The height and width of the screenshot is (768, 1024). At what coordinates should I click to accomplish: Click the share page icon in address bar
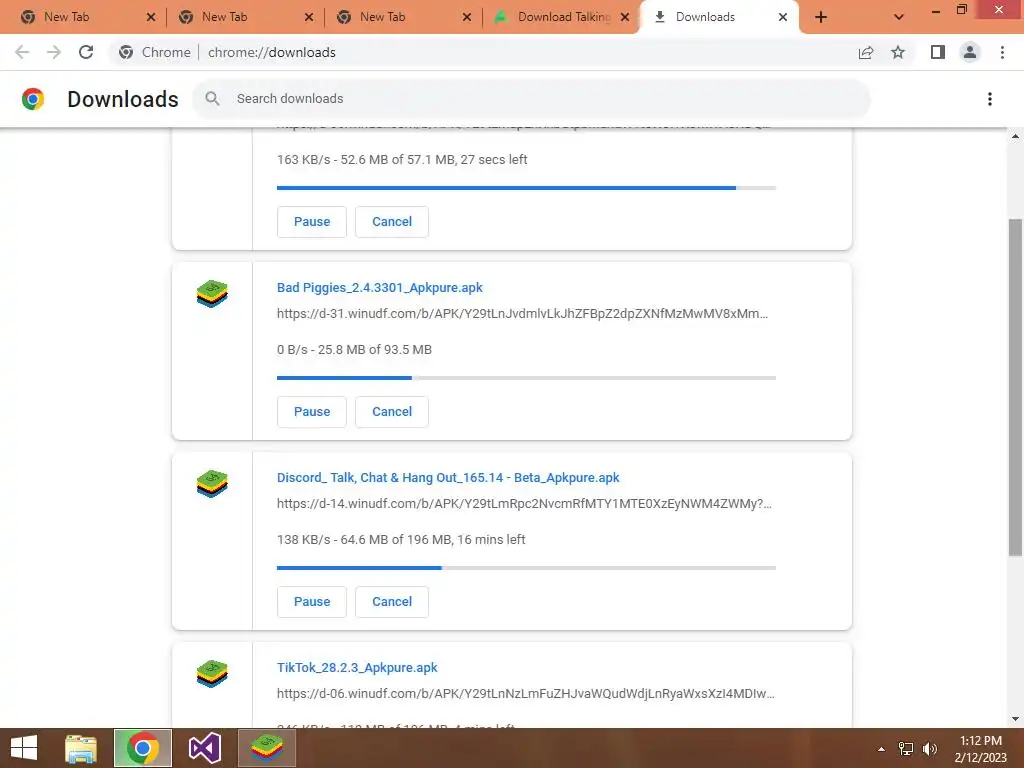pyautogui.click(x=866, y=52)
